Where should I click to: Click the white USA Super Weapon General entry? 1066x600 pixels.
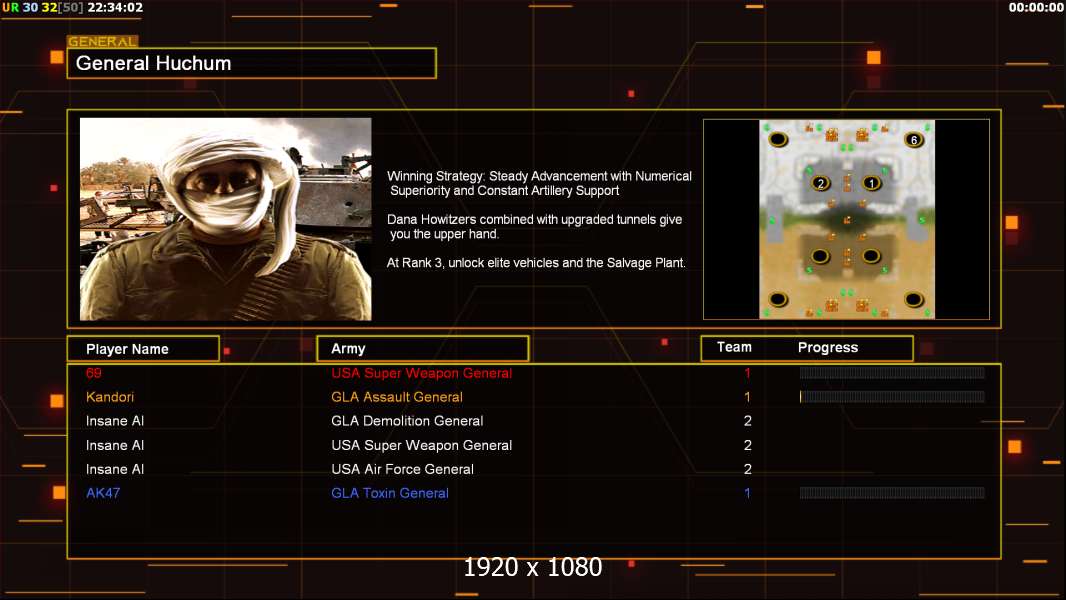pos(422,445)
